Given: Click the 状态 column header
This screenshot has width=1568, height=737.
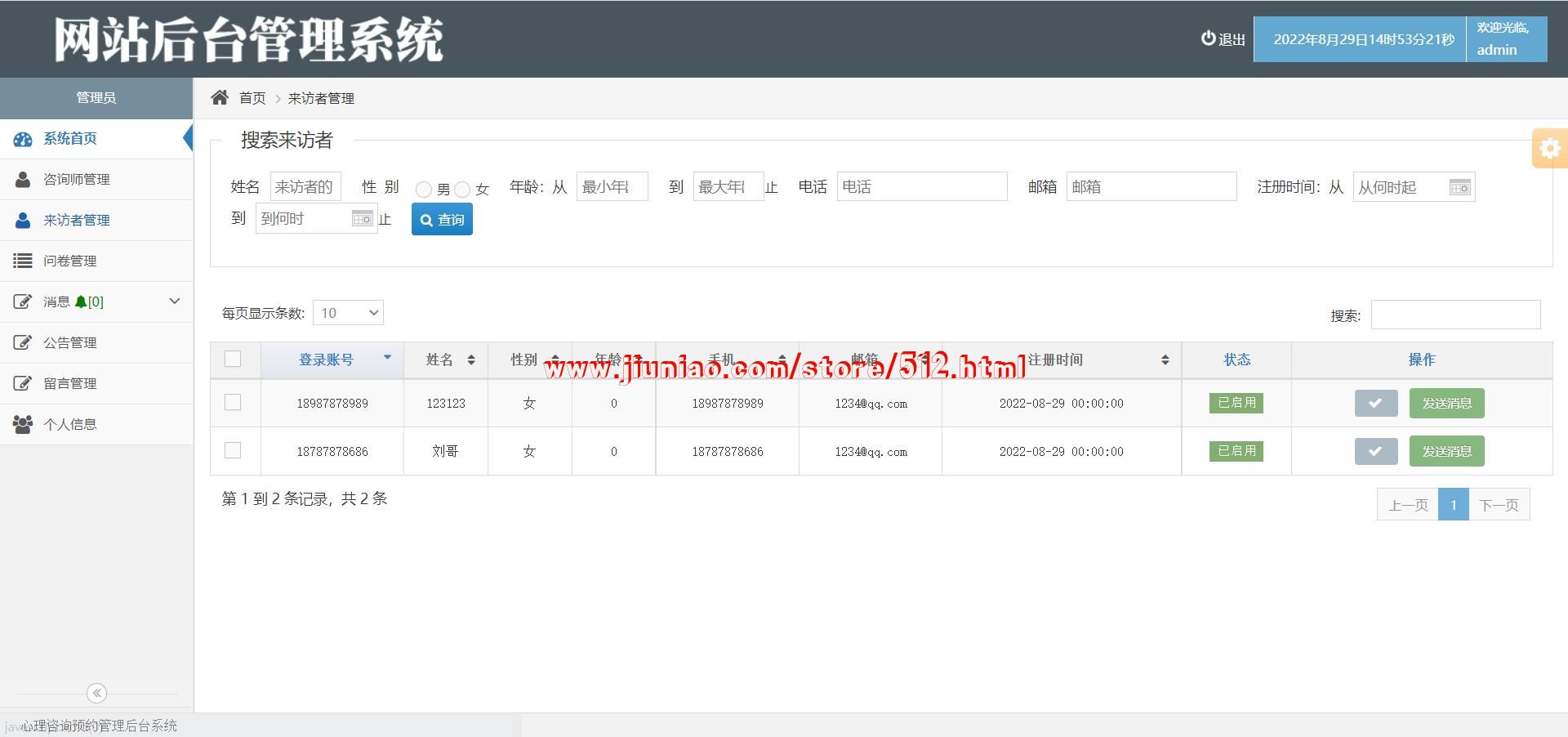Looking at the screenshot, I should (1236, 360).
